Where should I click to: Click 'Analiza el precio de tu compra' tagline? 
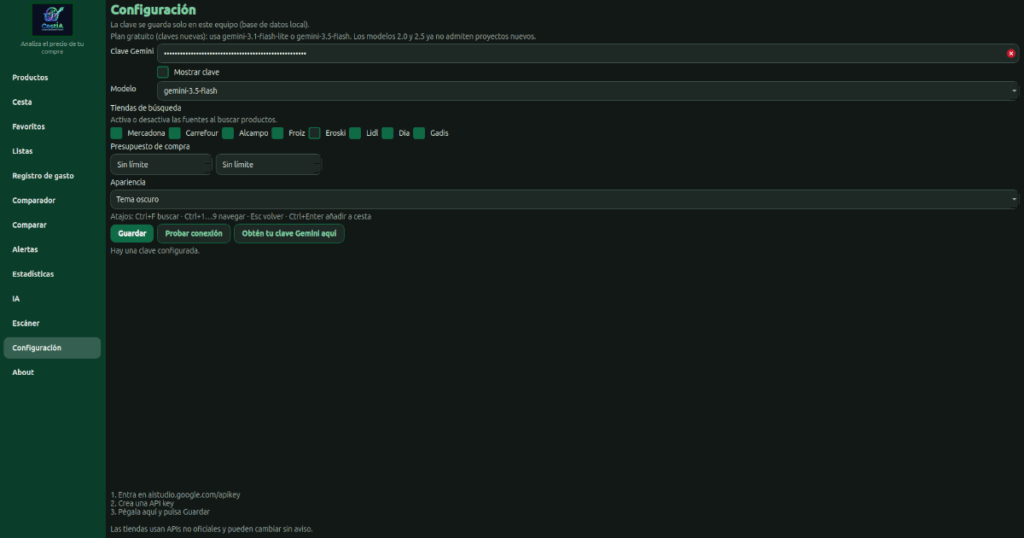click(x=52, y=48)
